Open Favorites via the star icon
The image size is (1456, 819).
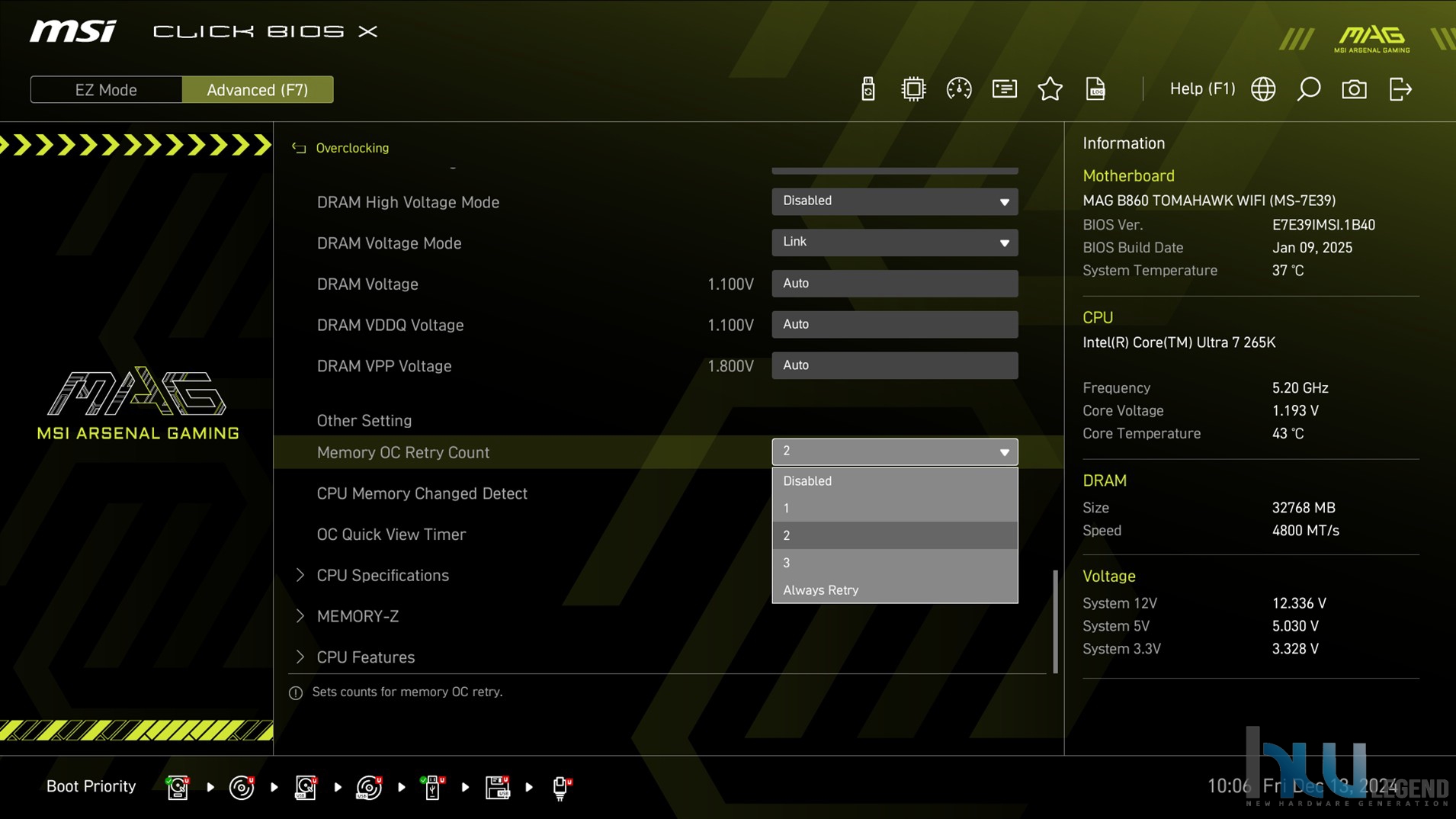pyautogui.click(x=1050, y=89)
